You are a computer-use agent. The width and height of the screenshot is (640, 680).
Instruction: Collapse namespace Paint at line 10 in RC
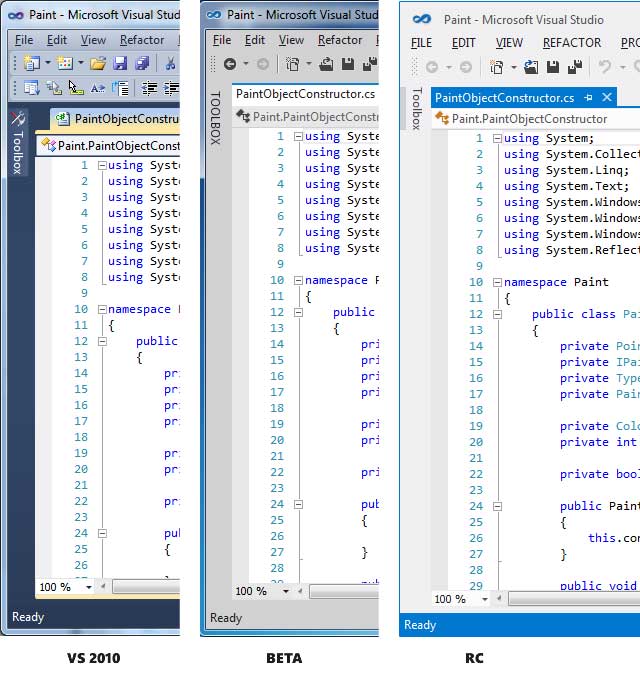[497, 282]
